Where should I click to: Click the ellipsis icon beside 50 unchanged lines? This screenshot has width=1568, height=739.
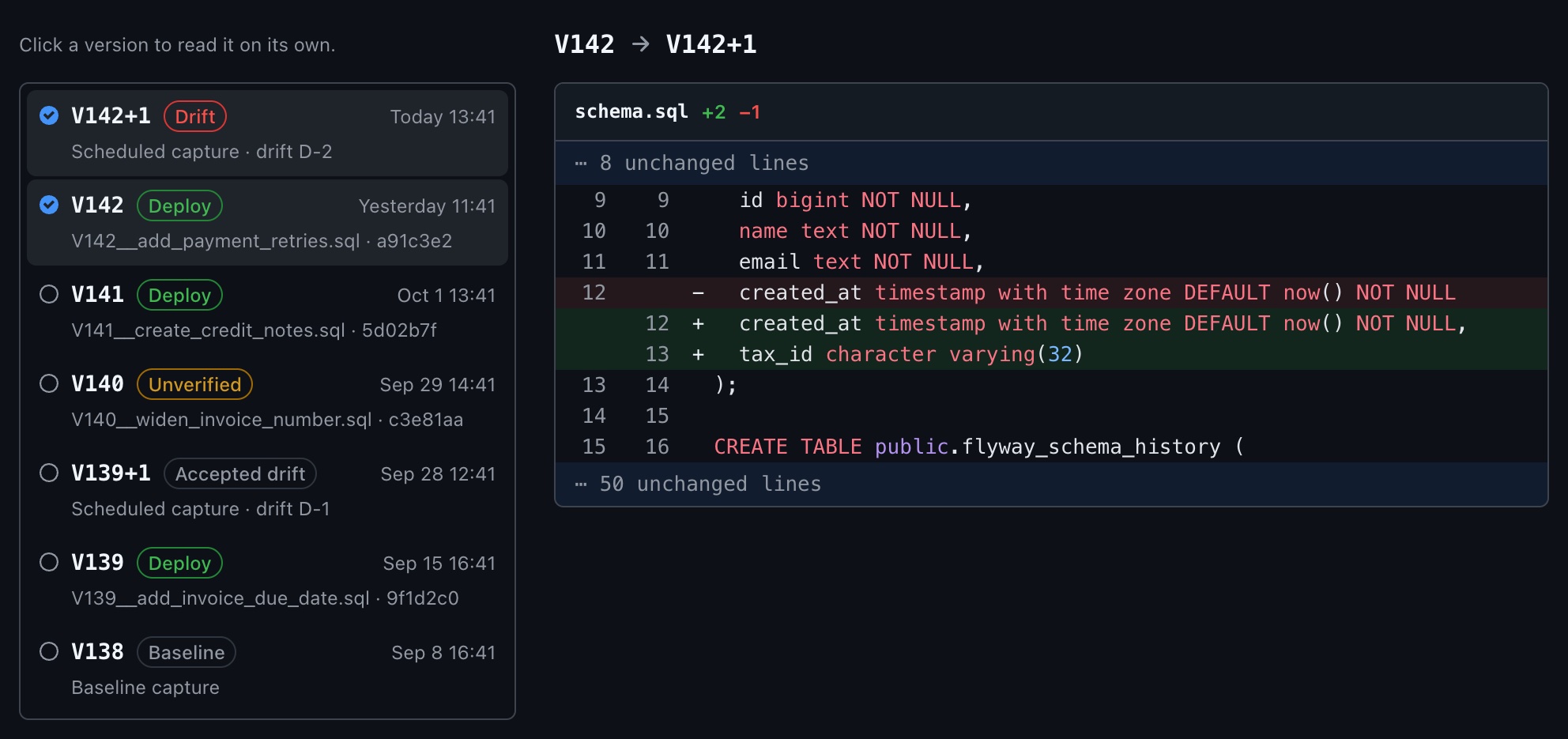click(x=581, y=484)
